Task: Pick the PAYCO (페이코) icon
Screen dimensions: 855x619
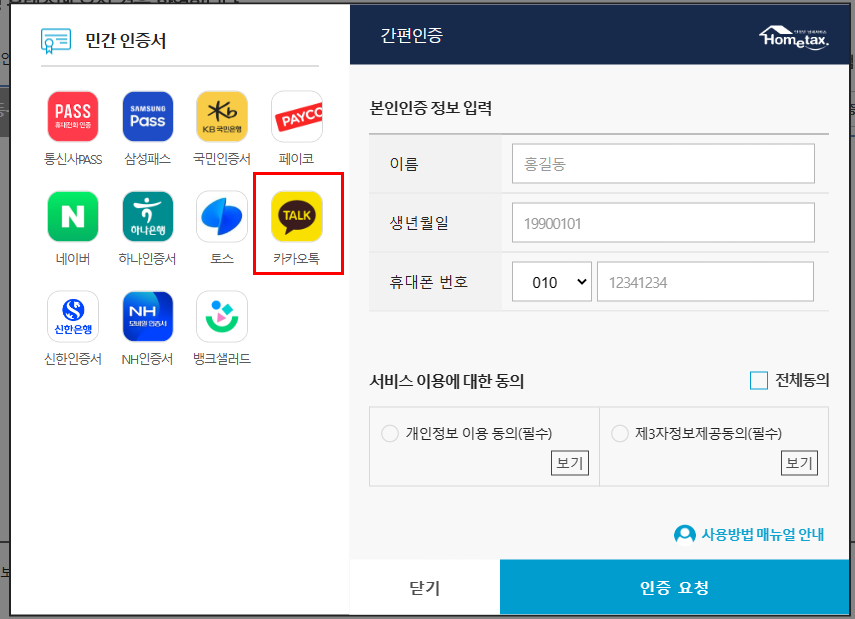Action: (297, 117)
